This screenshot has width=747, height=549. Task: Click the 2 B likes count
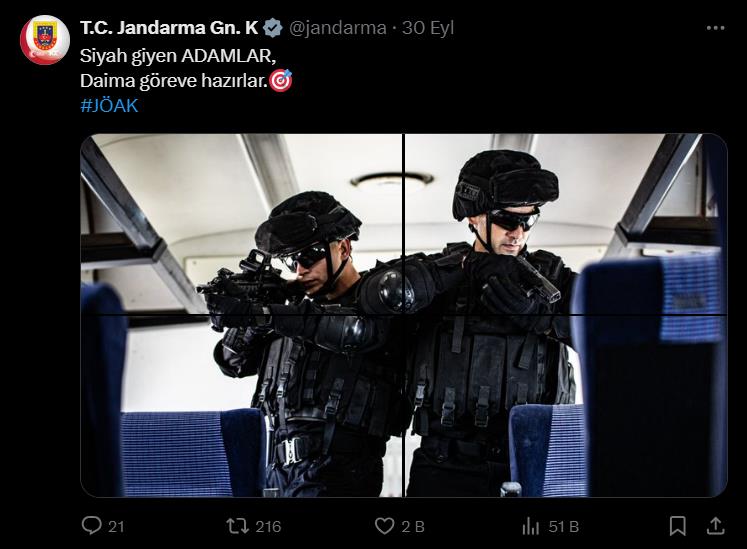(413, 527)
